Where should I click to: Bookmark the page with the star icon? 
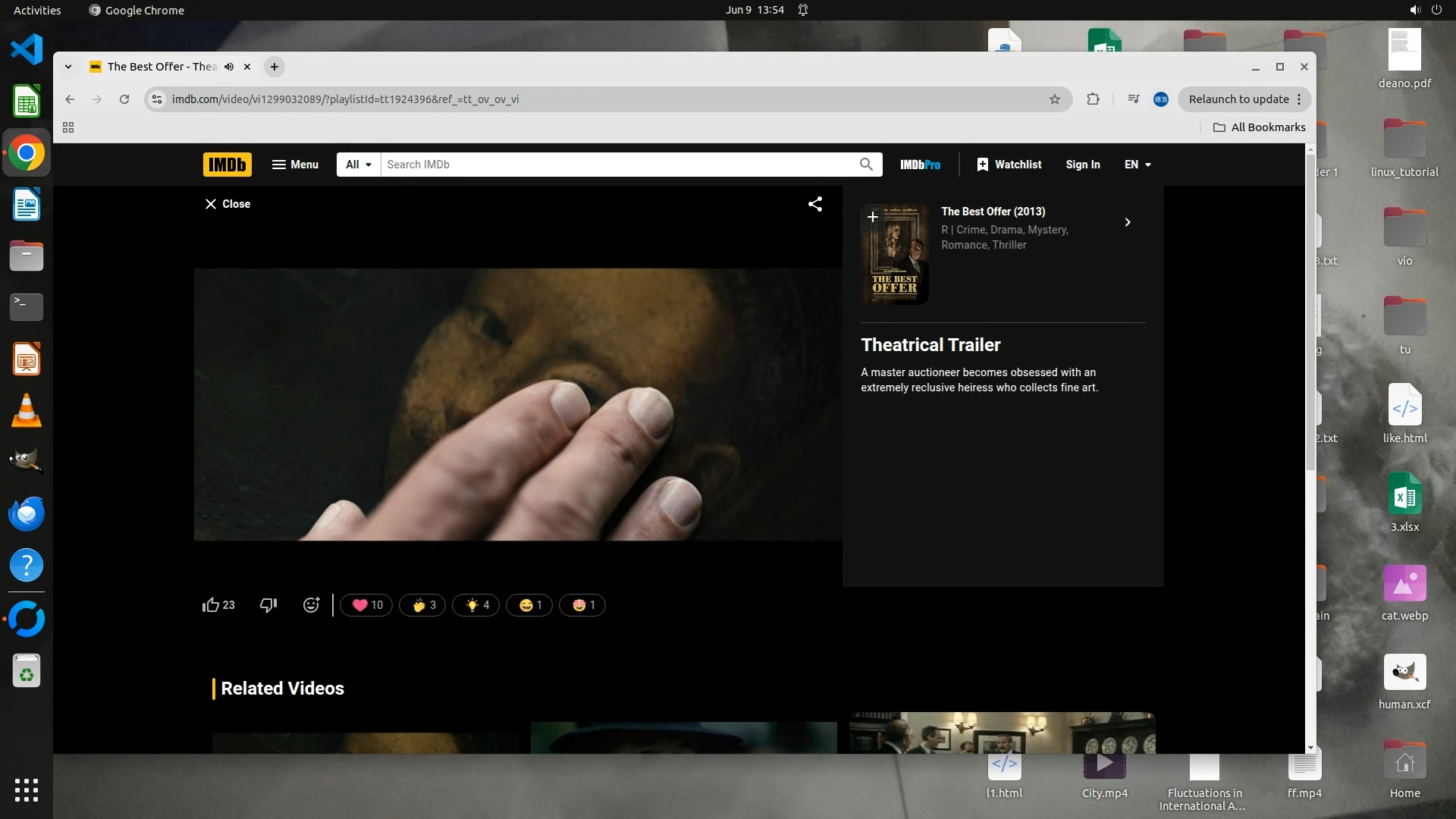pos(1054,99)
